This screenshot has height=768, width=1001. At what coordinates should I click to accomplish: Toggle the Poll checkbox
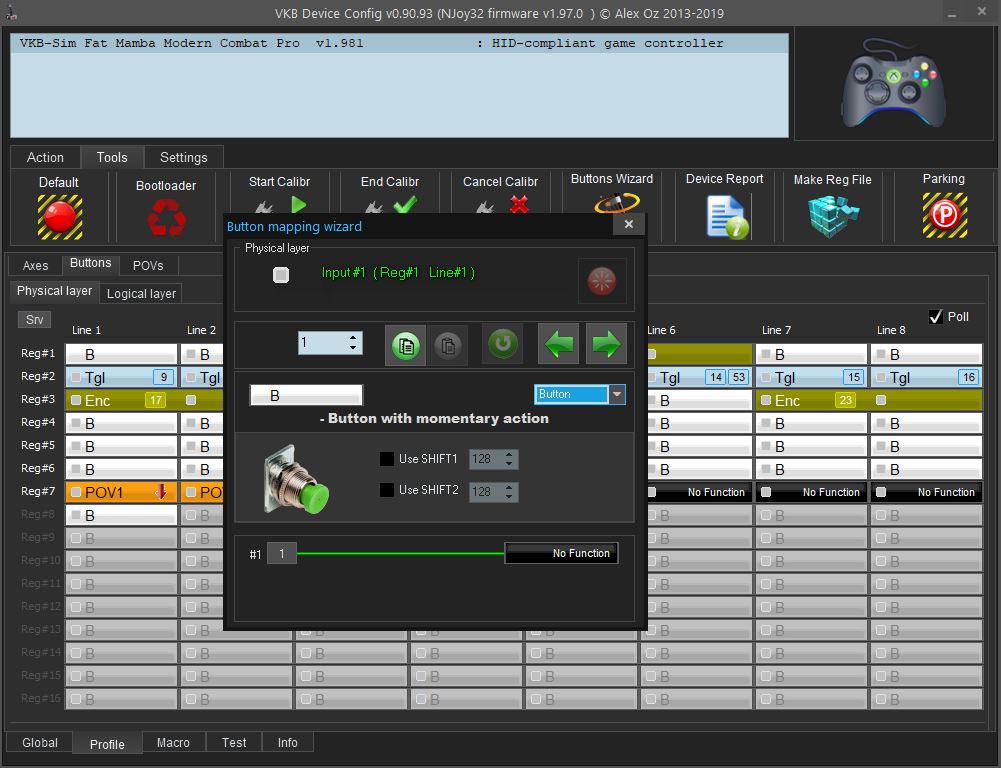click(x=936, y=317)
